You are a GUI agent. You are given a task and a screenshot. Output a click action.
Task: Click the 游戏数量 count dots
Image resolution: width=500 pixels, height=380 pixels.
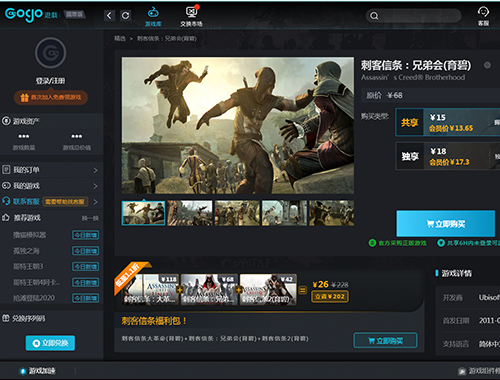point(24,136)
